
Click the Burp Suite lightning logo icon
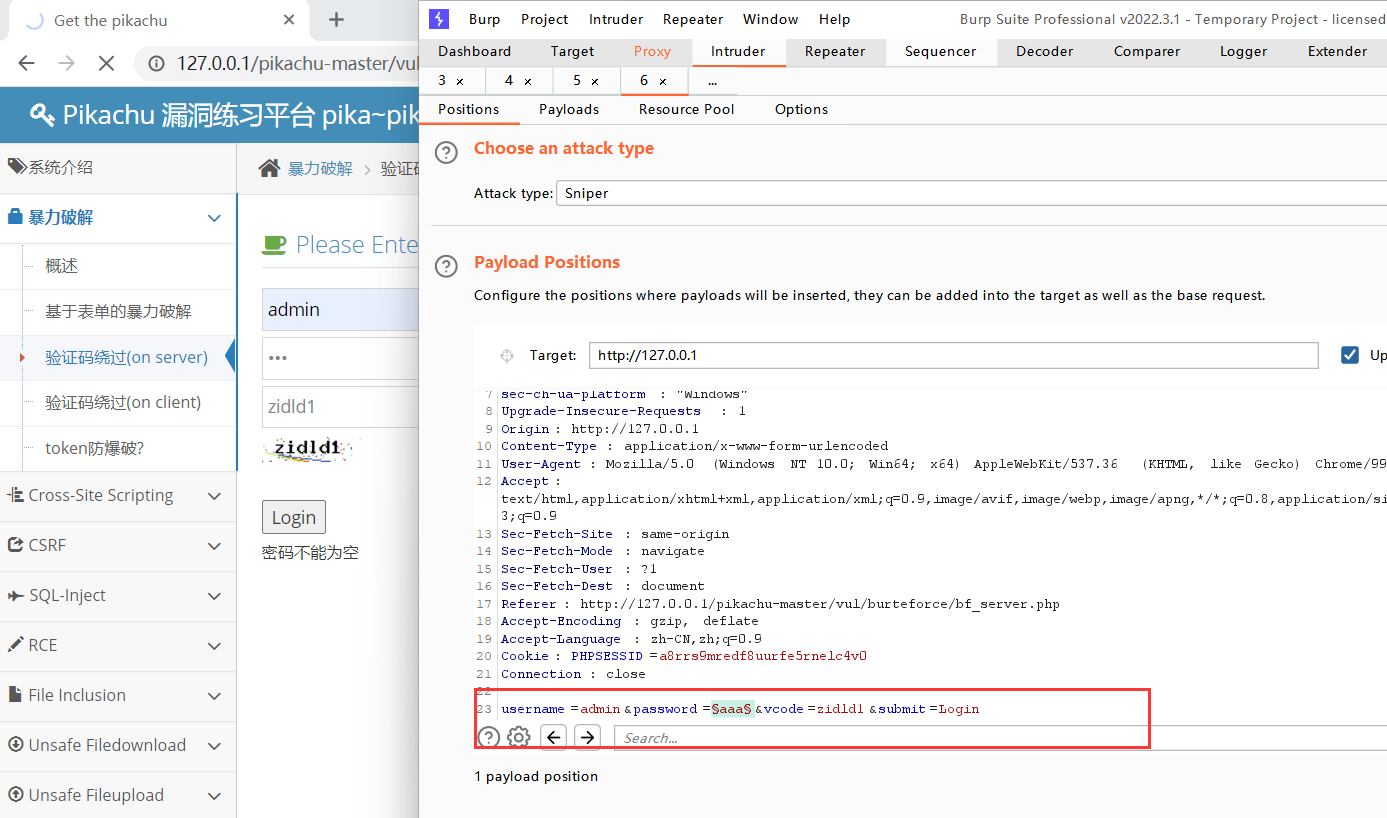[438, 19]
